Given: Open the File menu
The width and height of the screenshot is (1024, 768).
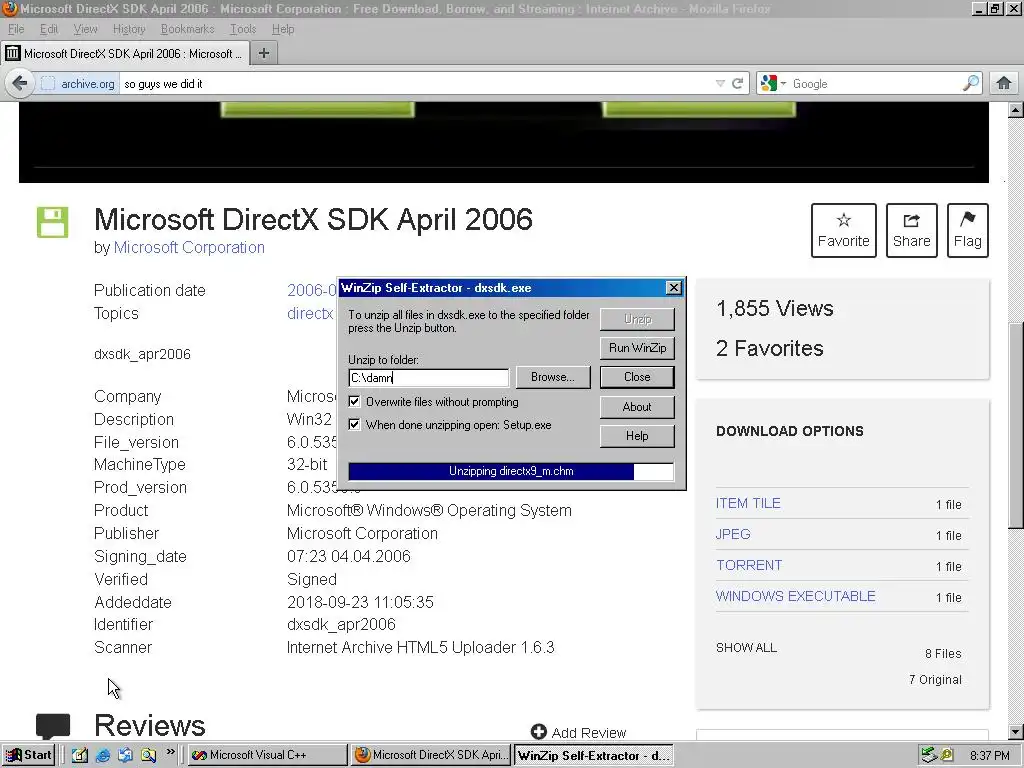Looking at the screenshot, I should click(16, 29).
